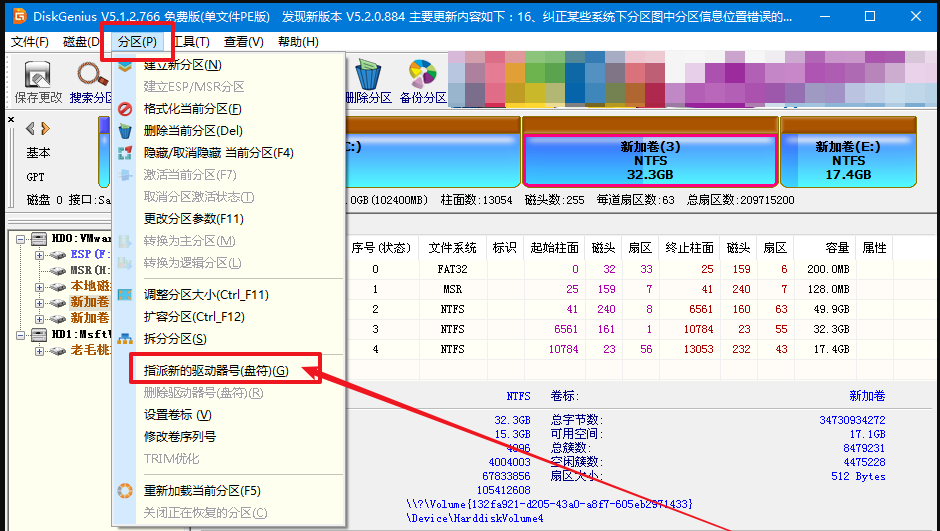
Task: Click the 文件系统 column header
Action: [x=452, y=248]
